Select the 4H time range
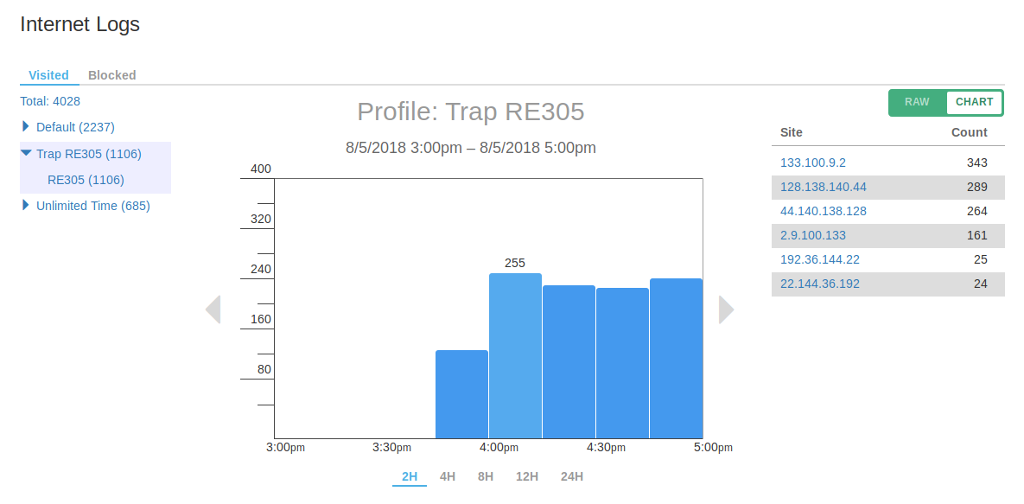 (448, 477)
